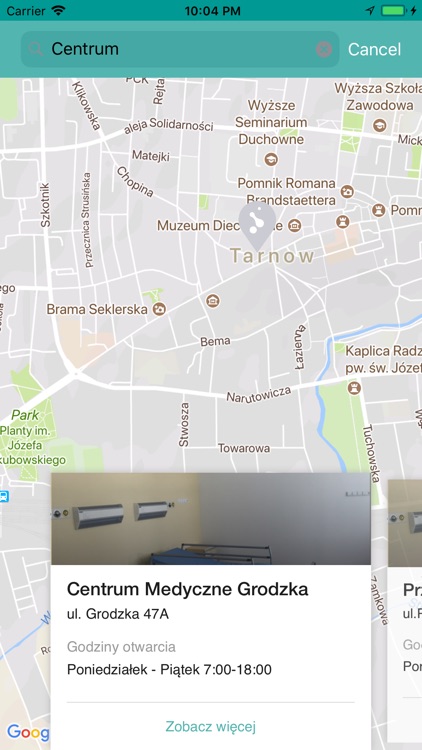Open Zobacz więcej link
This screenshot has height=750, width=422.
click(x=211, y=727)
